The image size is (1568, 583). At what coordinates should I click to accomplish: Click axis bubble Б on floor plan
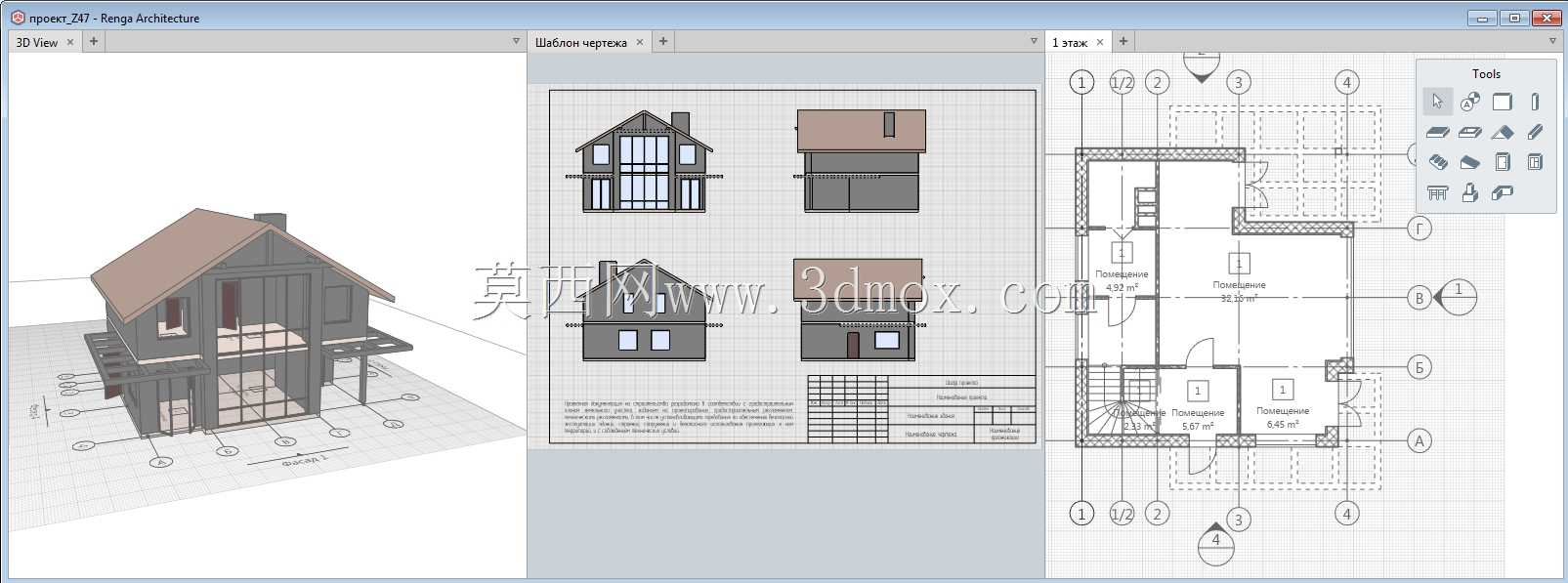click(x=1420, y=367)
